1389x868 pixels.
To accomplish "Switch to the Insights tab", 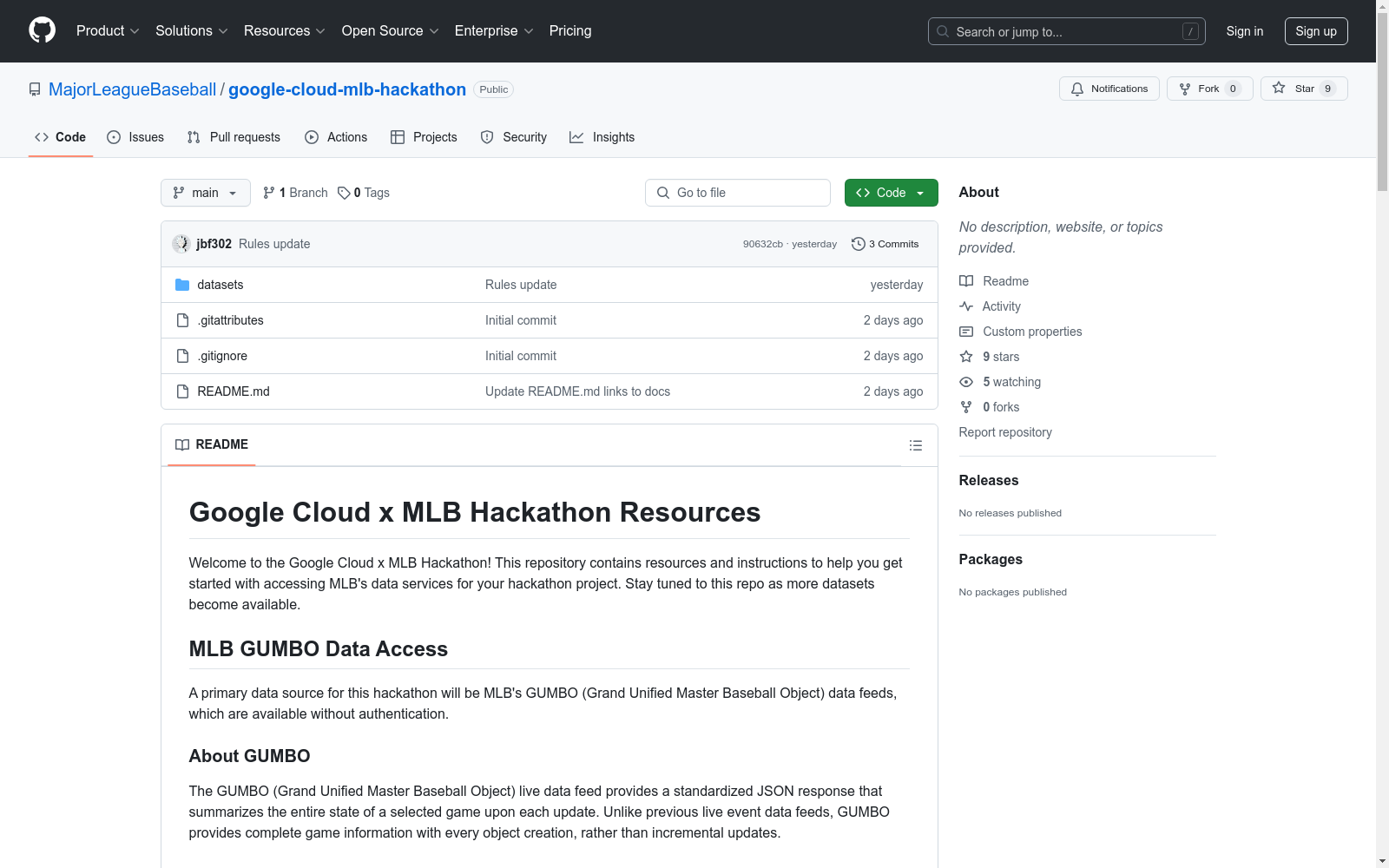I will (602, 137).
